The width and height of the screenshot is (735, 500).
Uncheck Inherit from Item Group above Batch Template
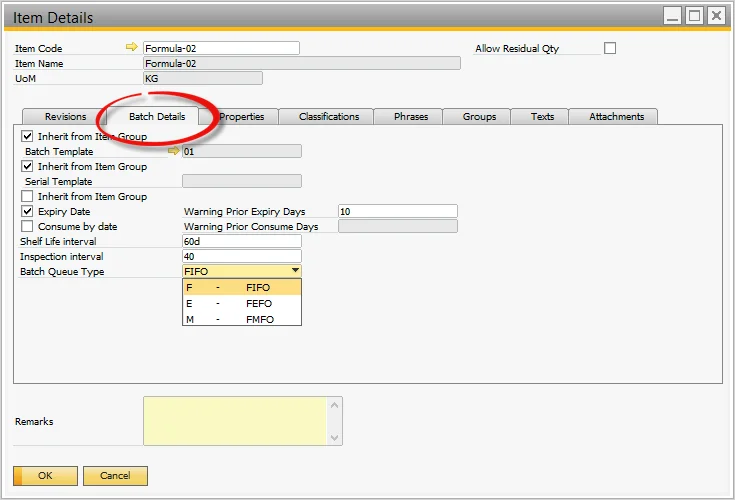pos(27,136)
